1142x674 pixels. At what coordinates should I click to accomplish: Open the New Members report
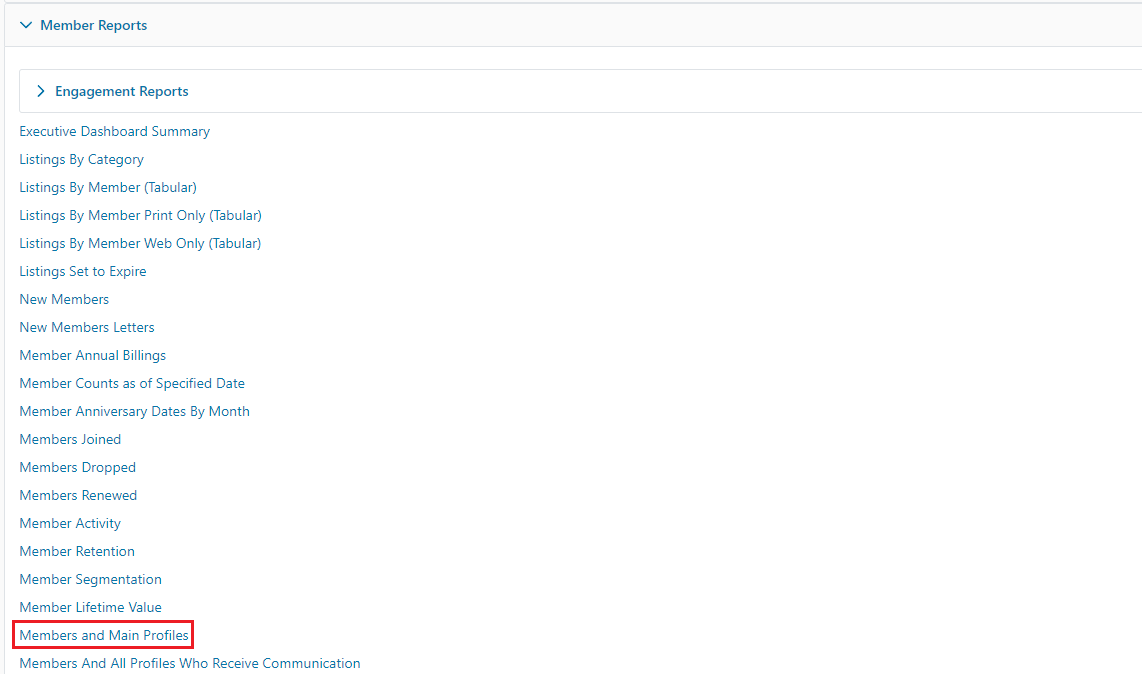(64, 299)
